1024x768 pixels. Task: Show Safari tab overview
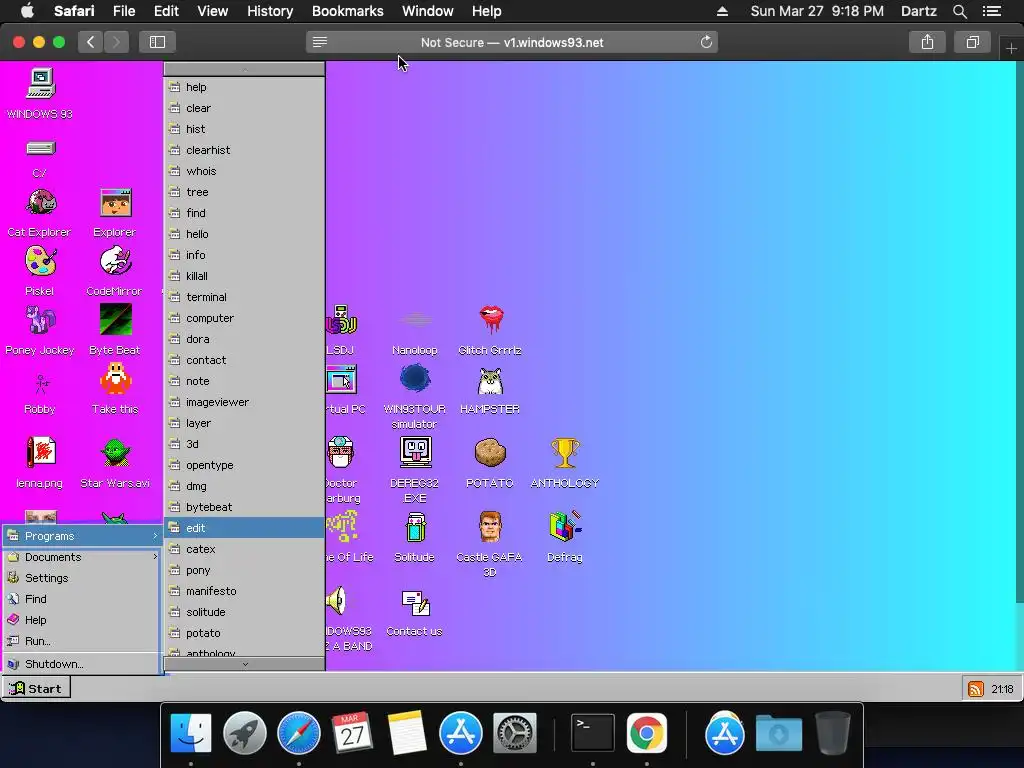pyautogui.click(x=972, y=42)
